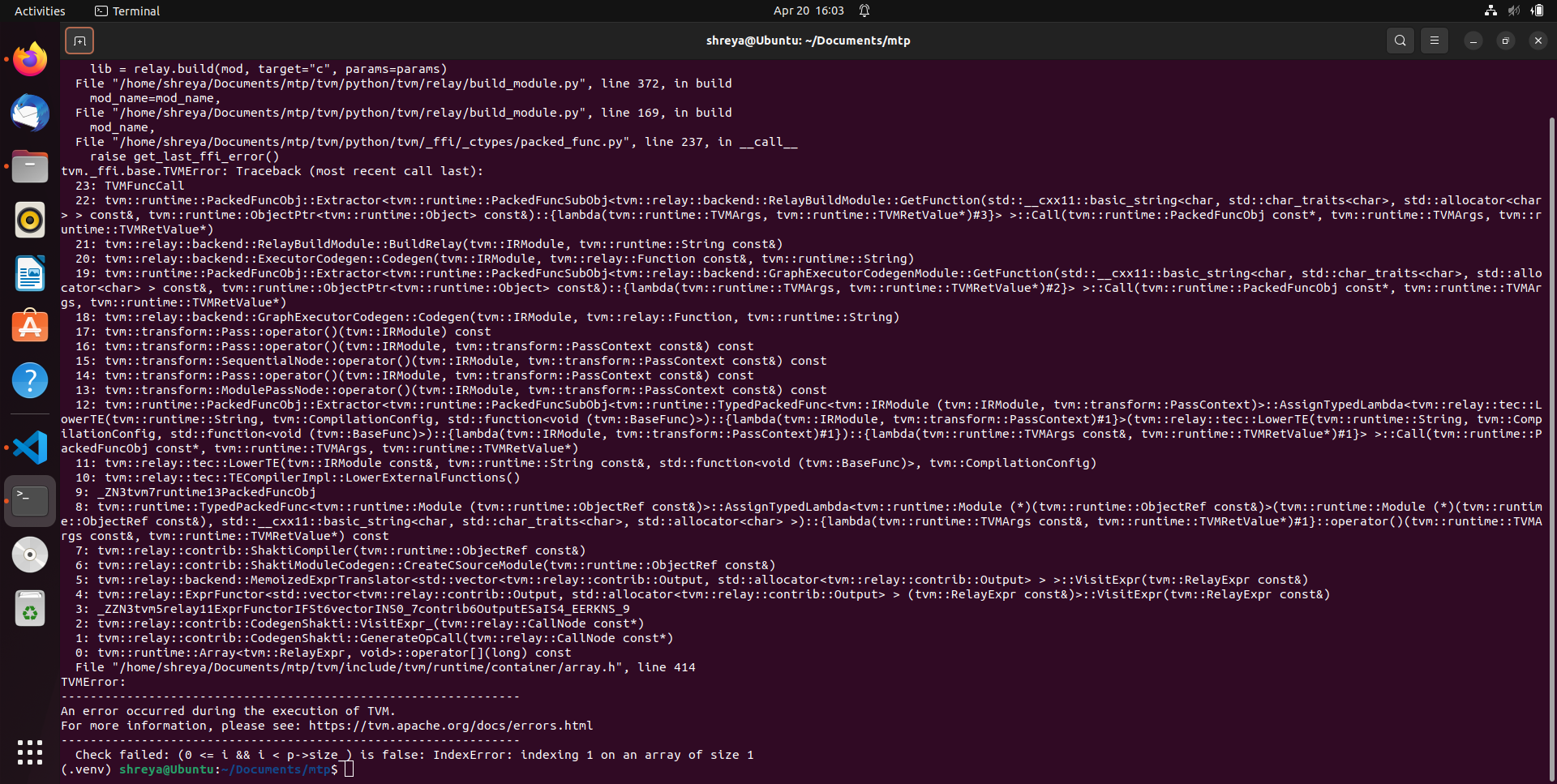The image size is (1557, 784).
Task: Launch Firefox from the dock
Action: [x=30, y=59]
